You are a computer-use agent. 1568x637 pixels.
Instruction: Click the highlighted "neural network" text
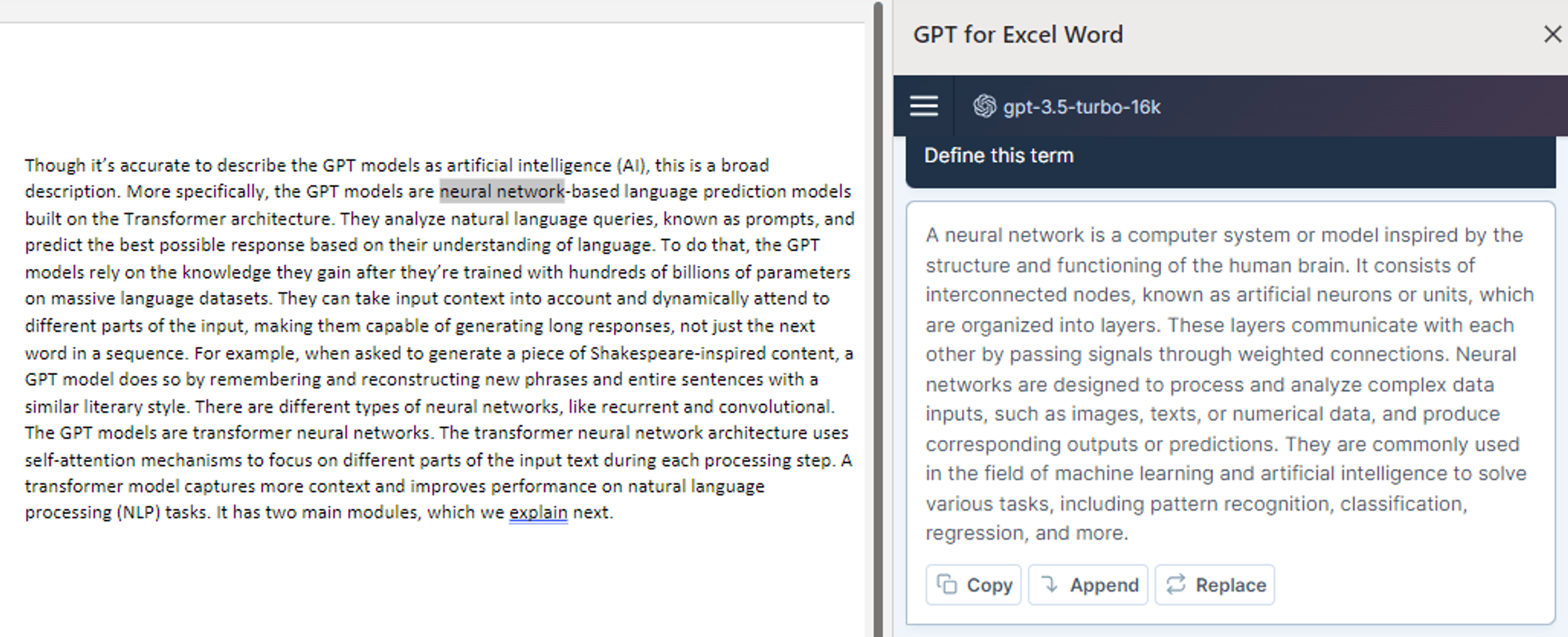click(x=502, y=191)
